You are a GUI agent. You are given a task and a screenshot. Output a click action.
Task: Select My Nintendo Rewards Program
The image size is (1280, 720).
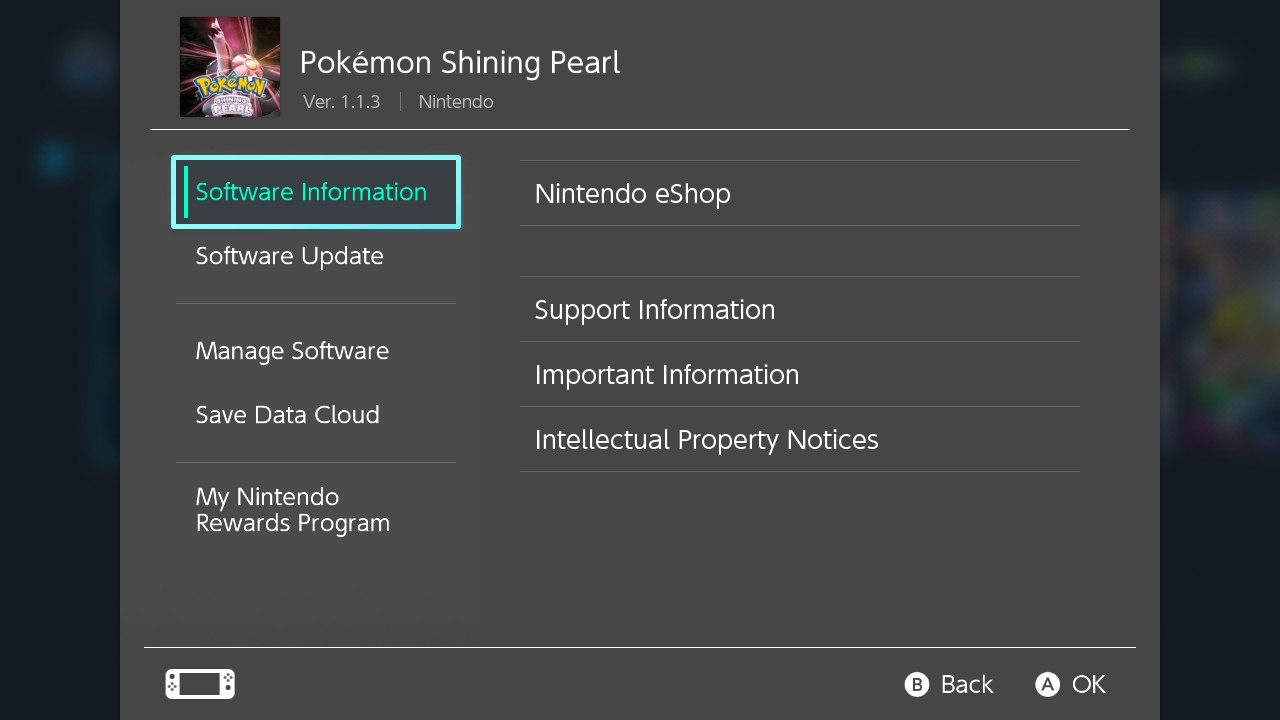[x=293, y=510]
